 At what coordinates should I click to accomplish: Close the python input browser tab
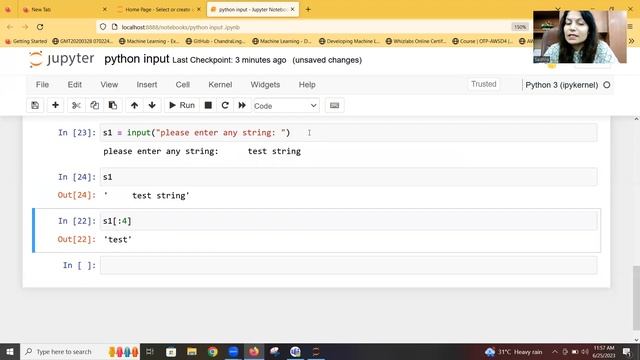(x=293, y=9)
